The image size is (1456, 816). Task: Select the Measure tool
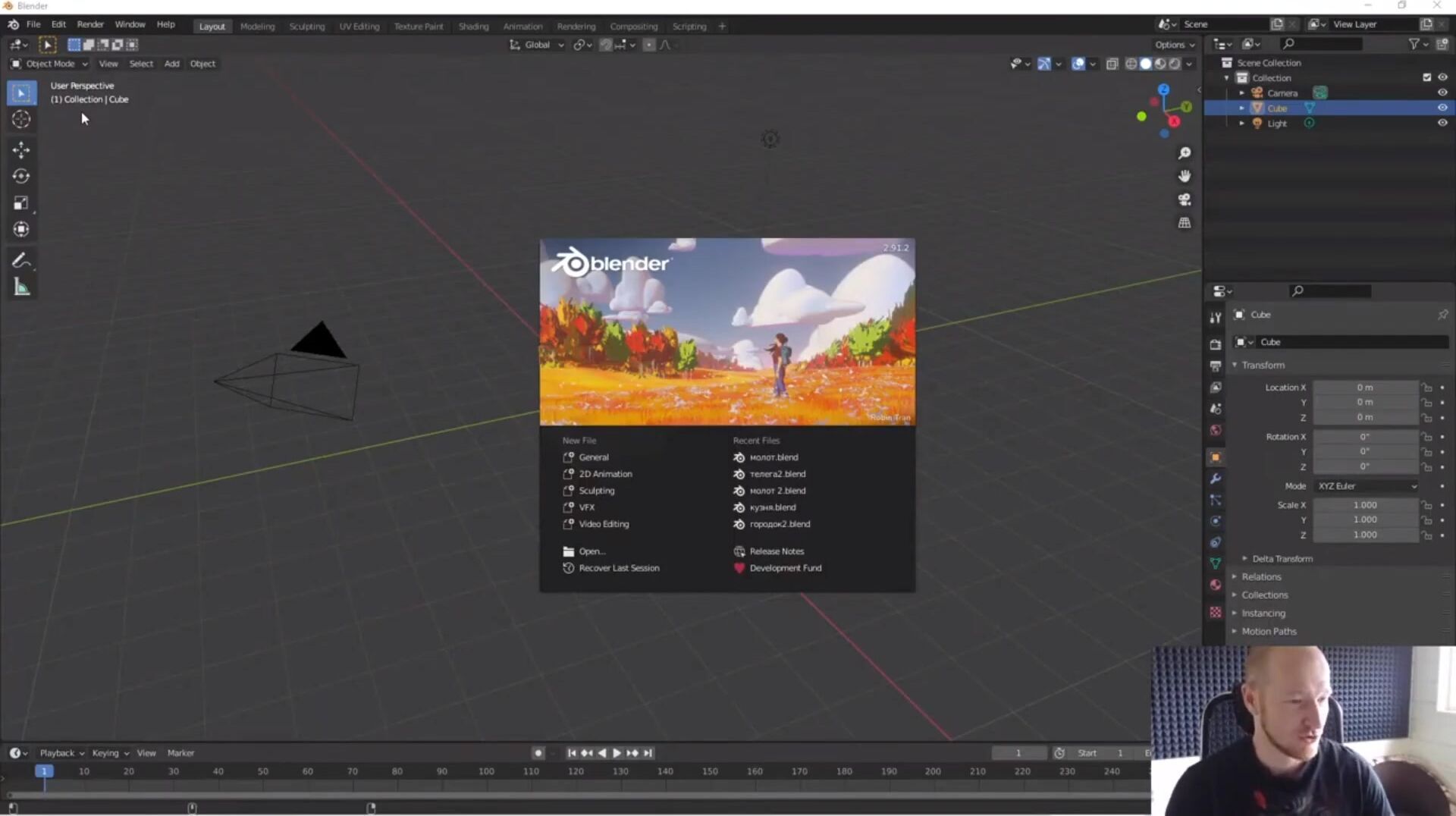click(x=21, y=287)
